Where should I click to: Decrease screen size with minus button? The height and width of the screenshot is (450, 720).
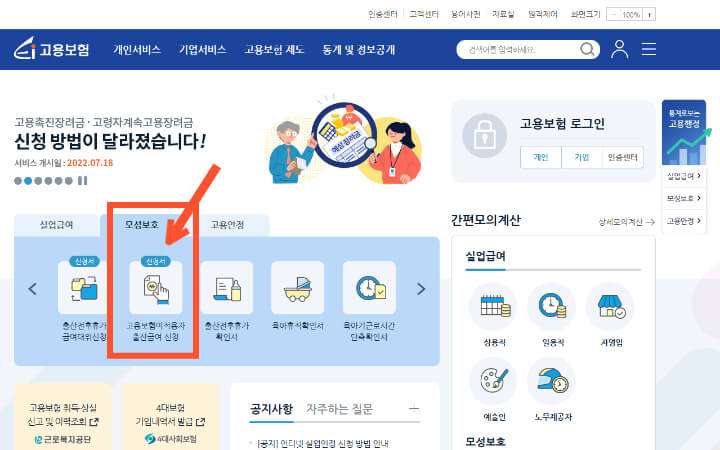(x=613, y=14)
